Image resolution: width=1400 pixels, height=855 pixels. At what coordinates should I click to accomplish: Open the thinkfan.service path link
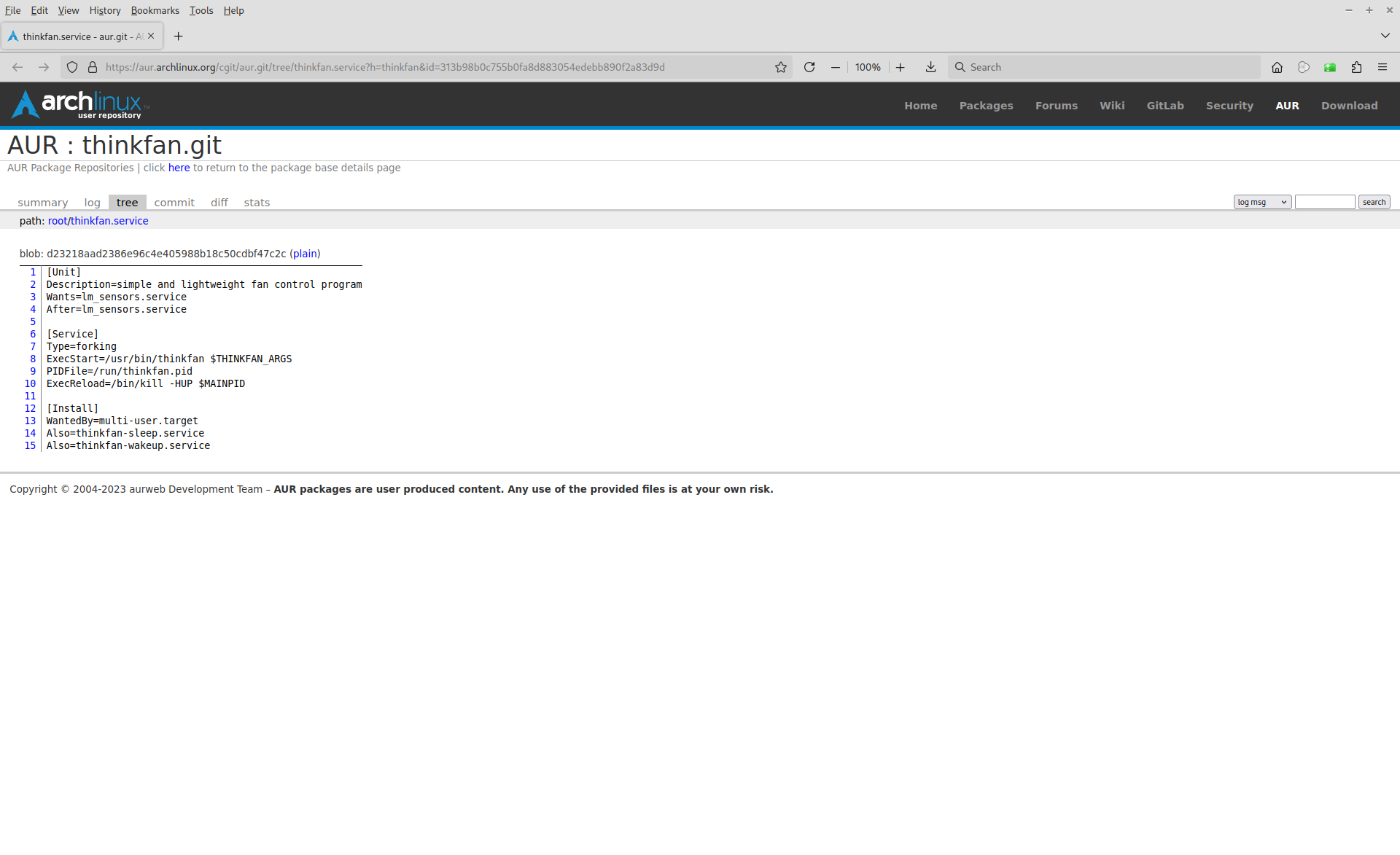tap(109, 221)
